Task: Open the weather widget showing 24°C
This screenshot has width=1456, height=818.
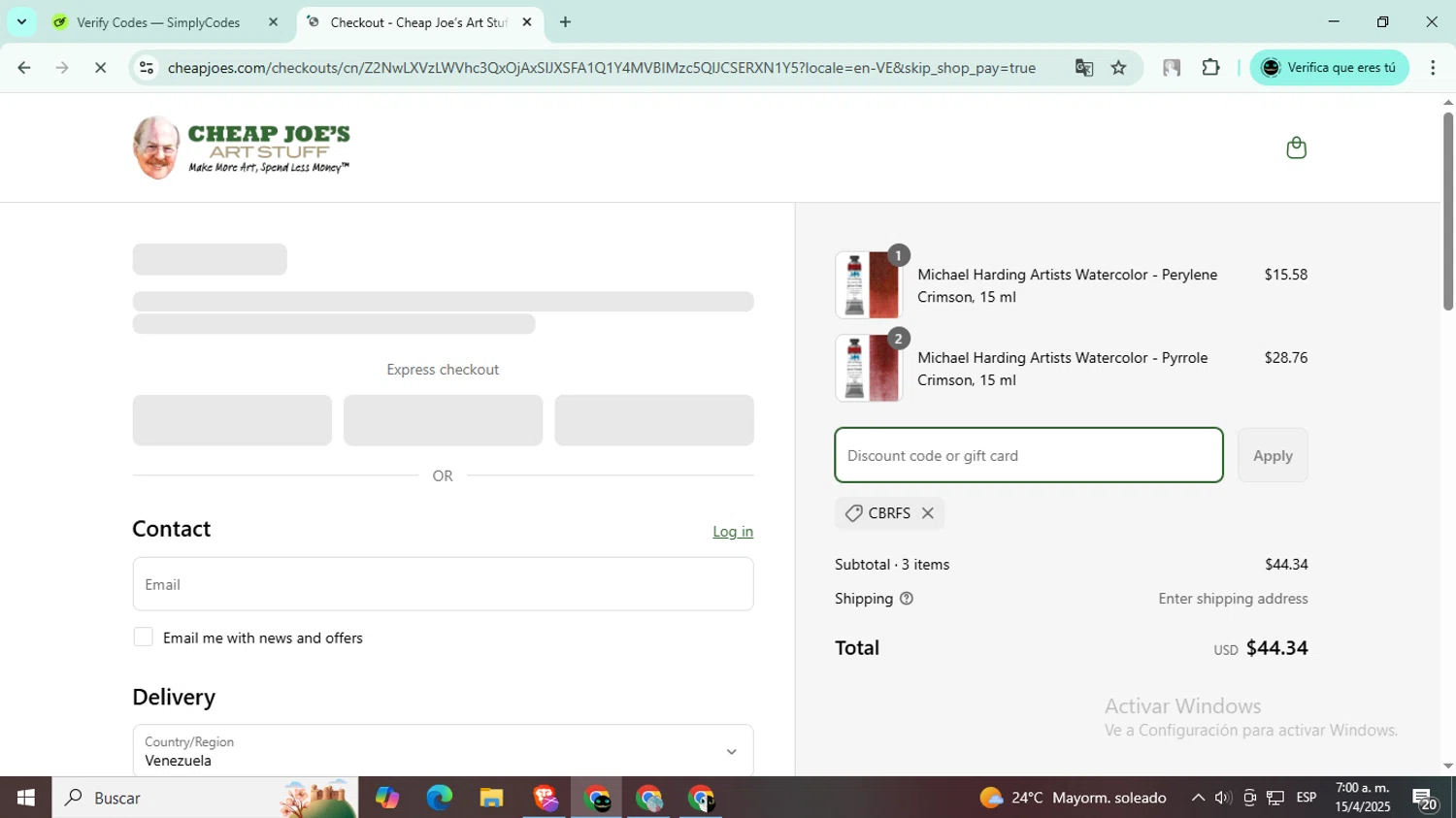Action: click(1073, 798)
